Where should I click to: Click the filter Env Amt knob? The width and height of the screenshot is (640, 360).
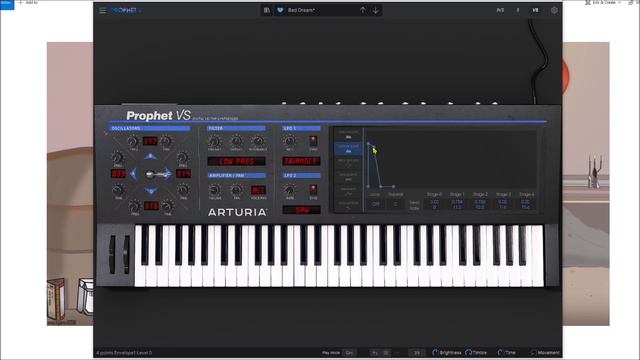point(214,141)
